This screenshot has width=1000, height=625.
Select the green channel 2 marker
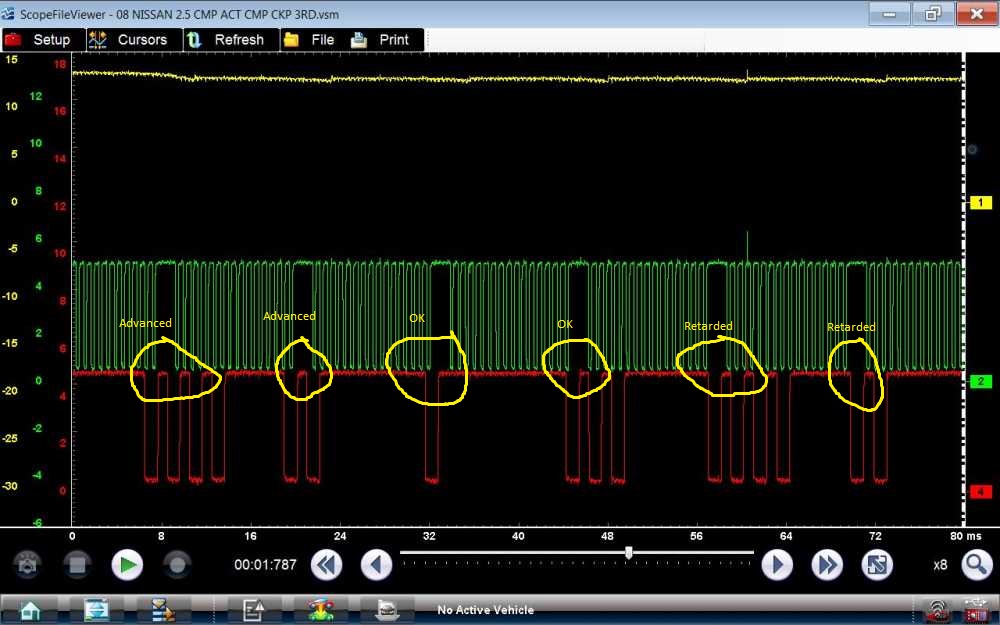(981, 382)
